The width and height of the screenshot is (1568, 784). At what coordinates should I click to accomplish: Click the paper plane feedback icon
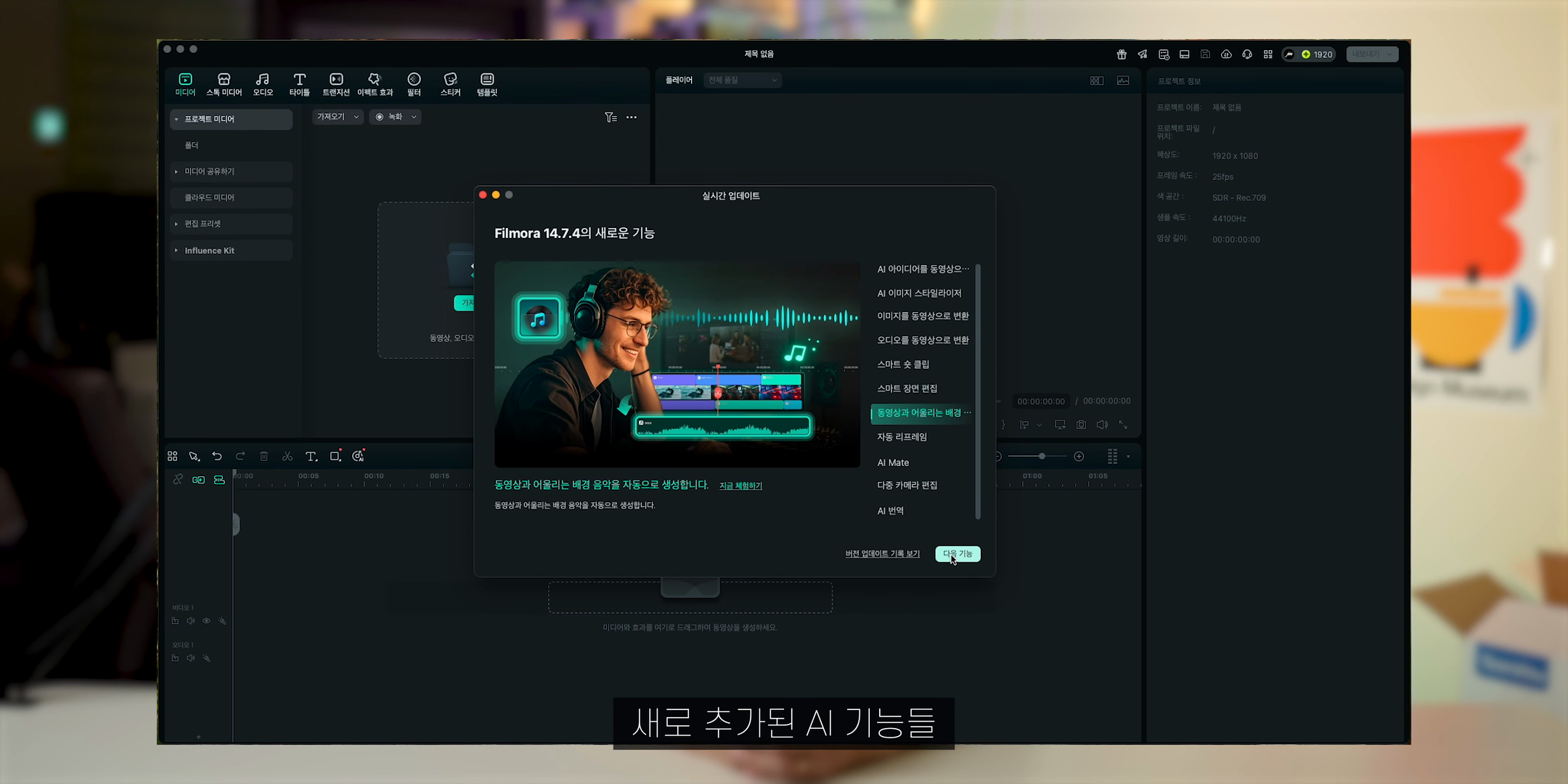[x=1143, y=54]
